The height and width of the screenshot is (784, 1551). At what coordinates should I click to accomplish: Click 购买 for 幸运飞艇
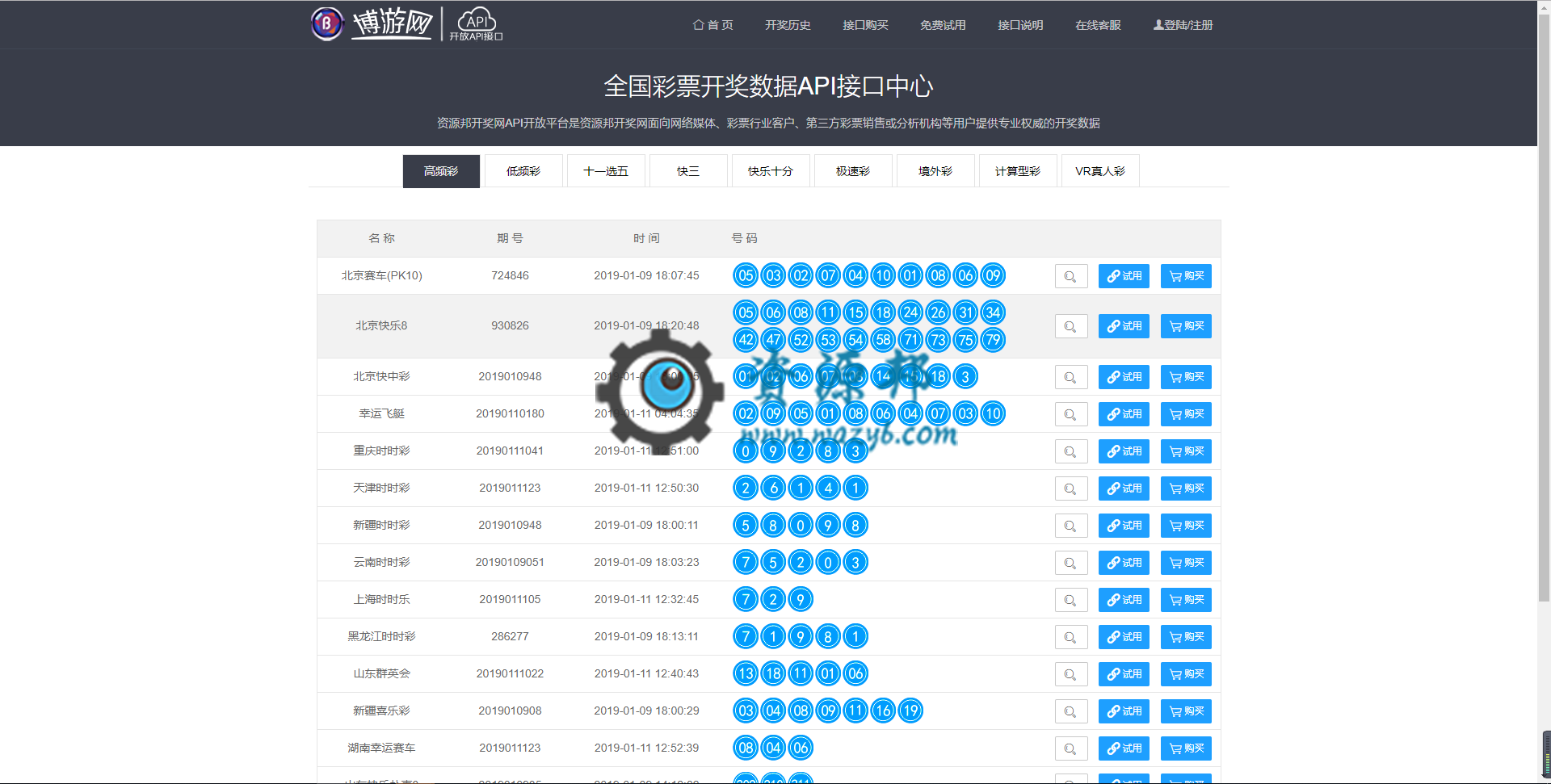click(x=1186, y=414)
